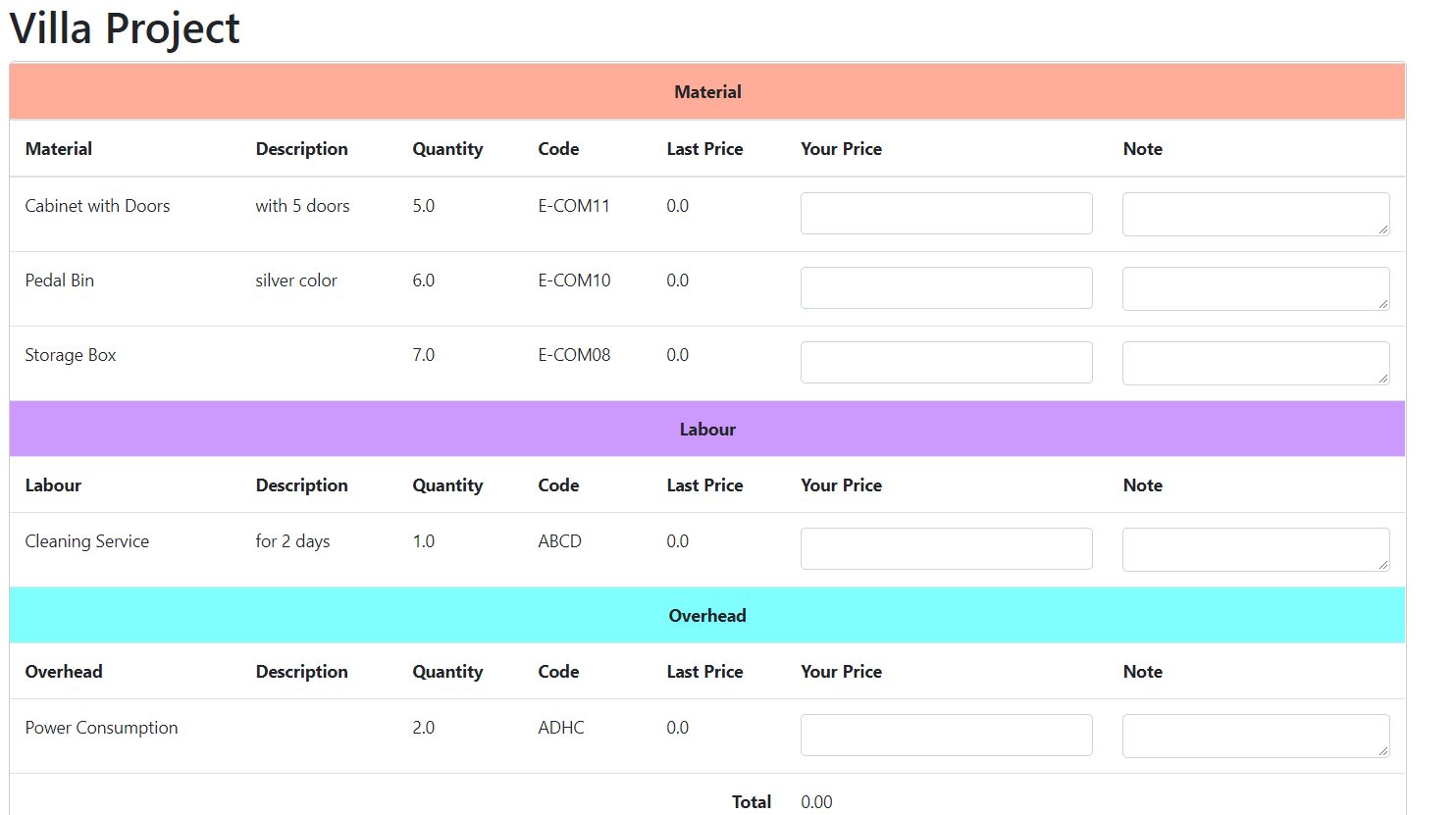Select the E-COM11 code cell

click(x=574, y=206)
